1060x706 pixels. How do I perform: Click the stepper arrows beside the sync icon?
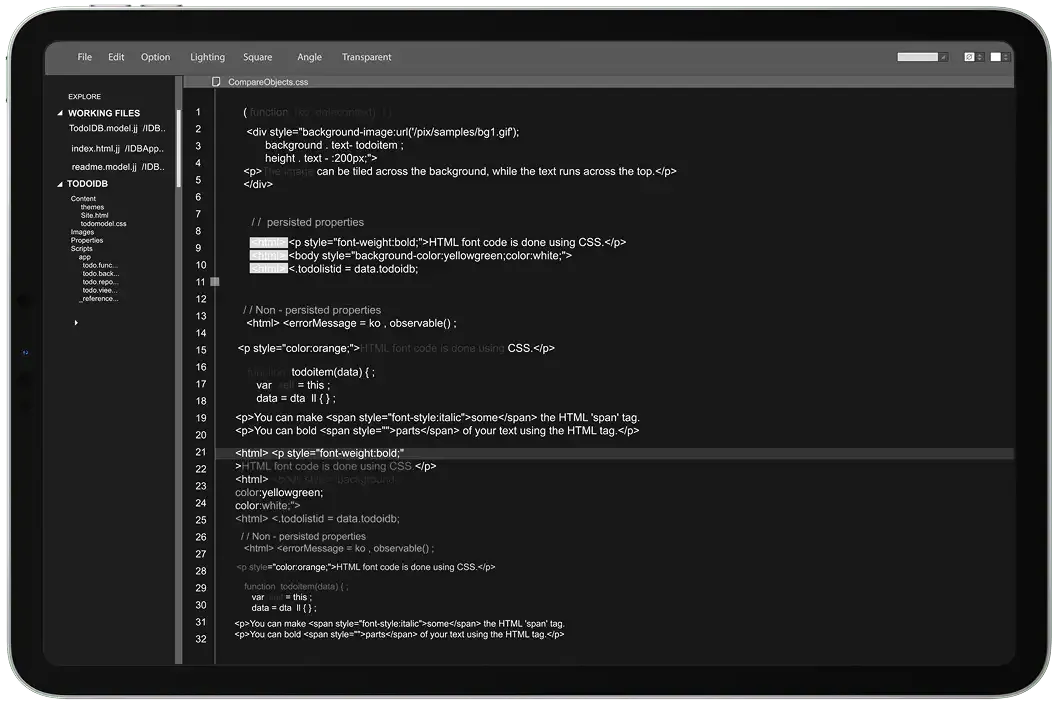980,57
